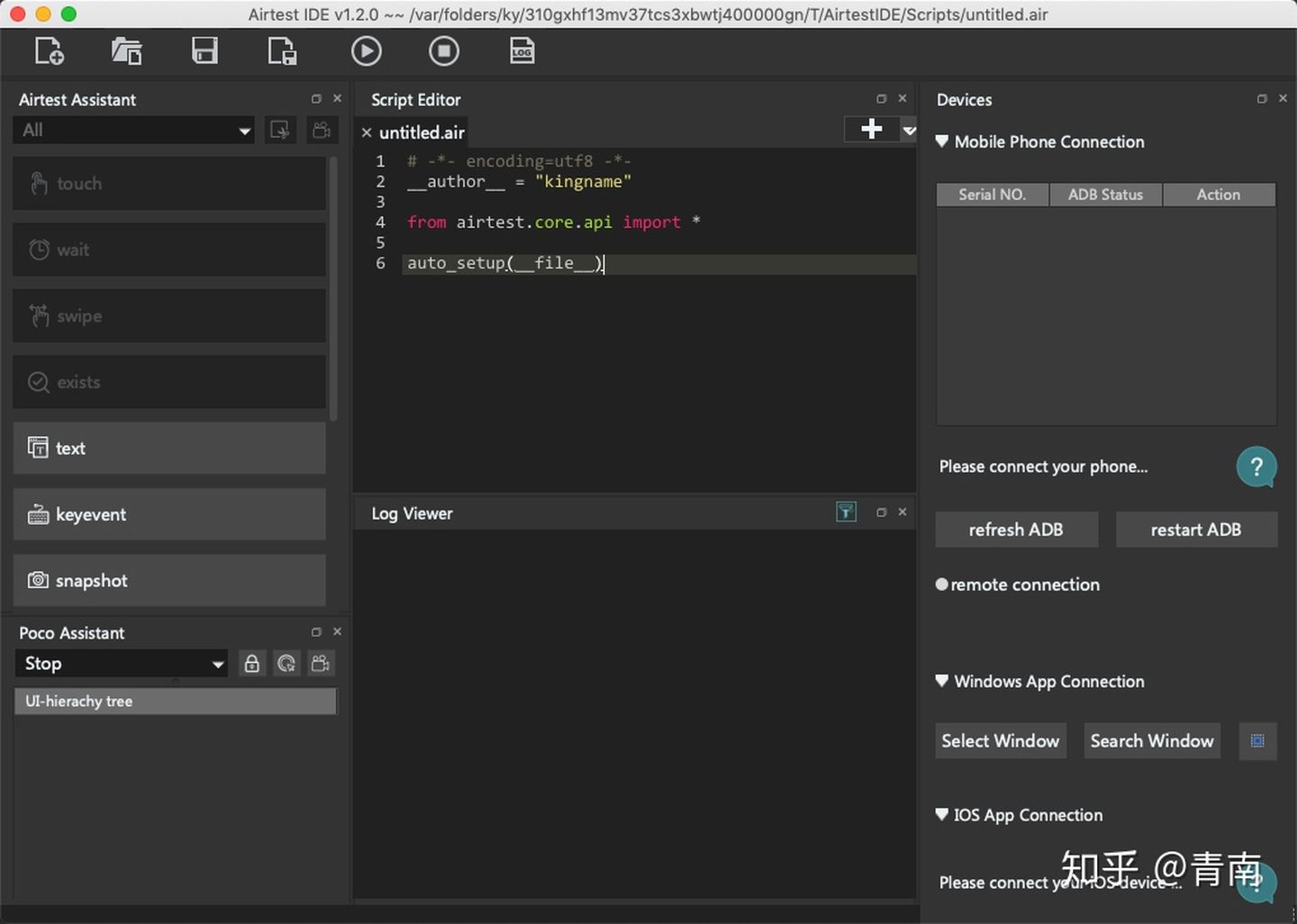1297x924 pixels.
Task: Select the text command
Action: point(169,448)
